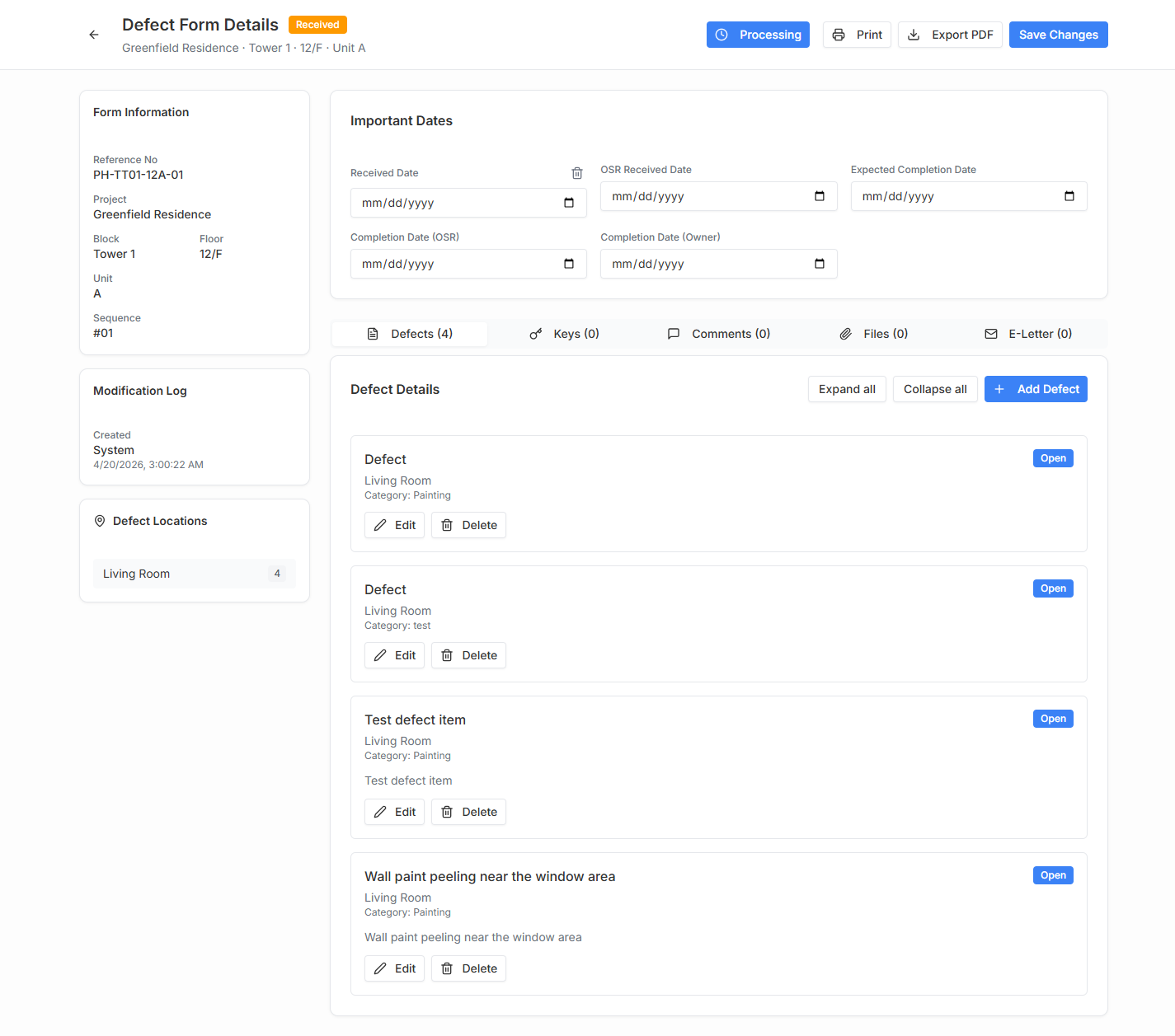Image resolution: width=1175 pixels, height=1036 pixels.
Task: Edit the Wall paint peeling defect
Action: click(394, 968)
